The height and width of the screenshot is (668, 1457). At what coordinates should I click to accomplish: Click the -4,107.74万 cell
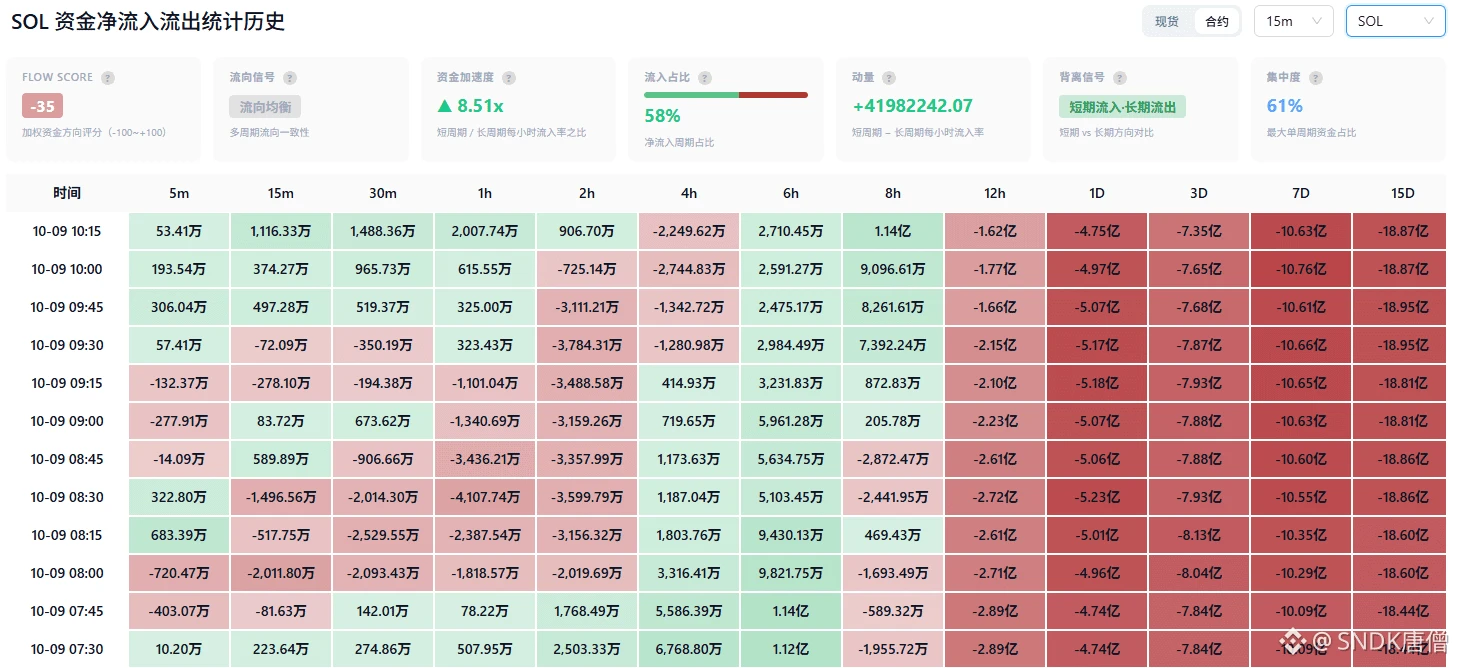pos(485,497)
